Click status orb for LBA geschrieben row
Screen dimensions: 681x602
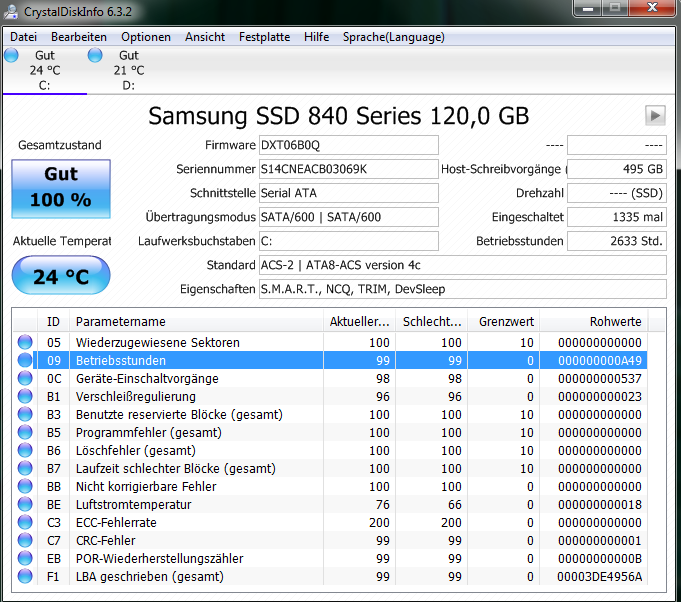[x=25, y=576]
